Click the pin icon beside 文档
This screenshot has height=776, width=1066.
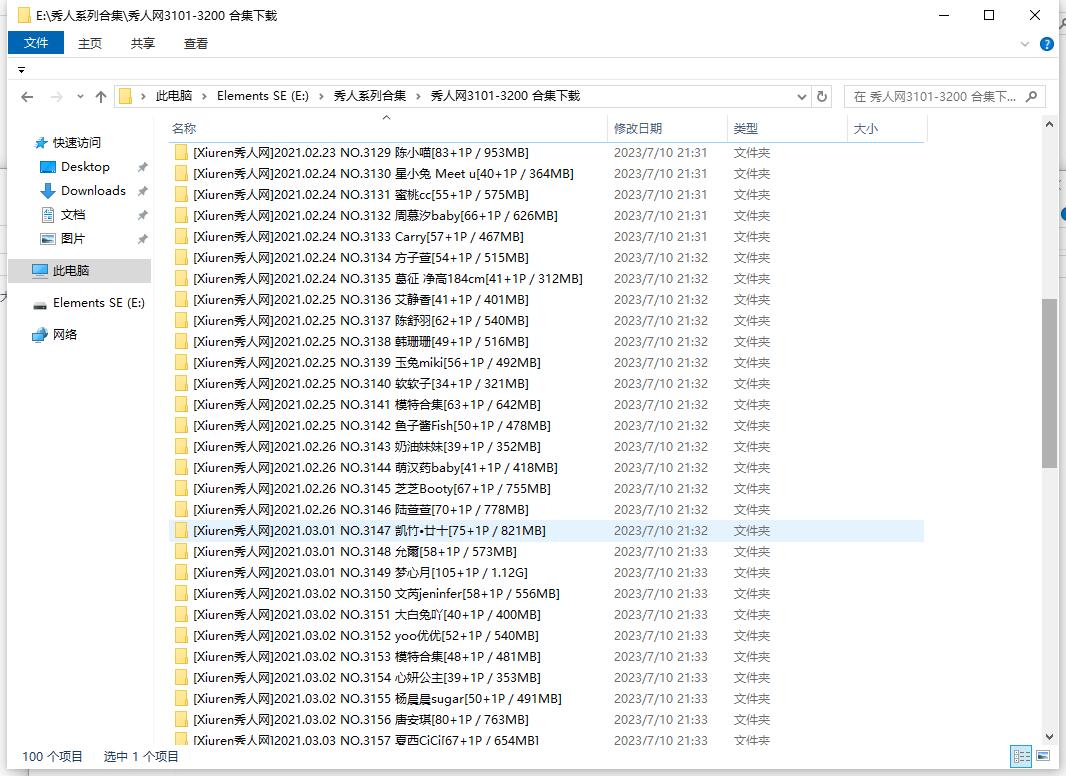click(142, 216)
